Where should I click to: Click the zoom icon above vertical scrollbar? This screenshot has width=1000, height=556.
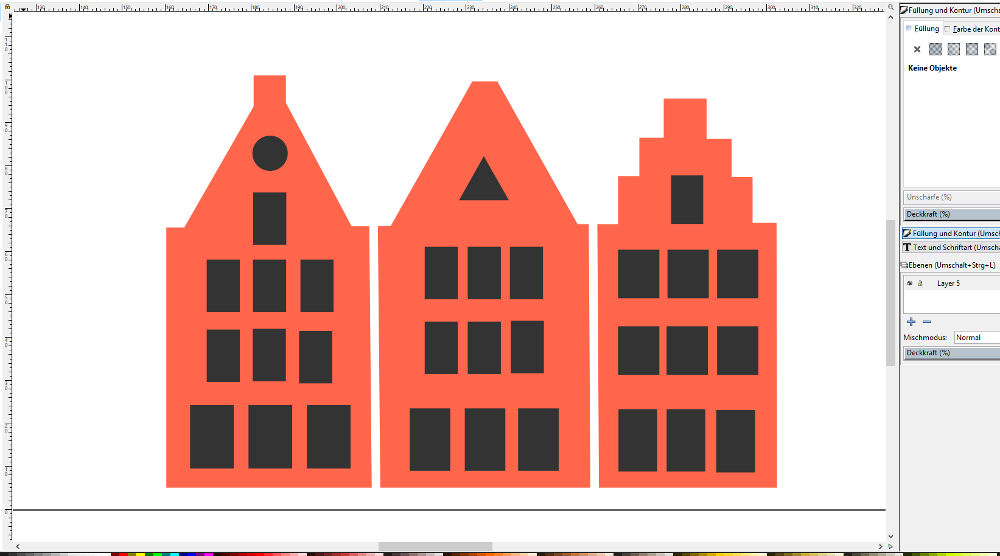tap(891, 7)
